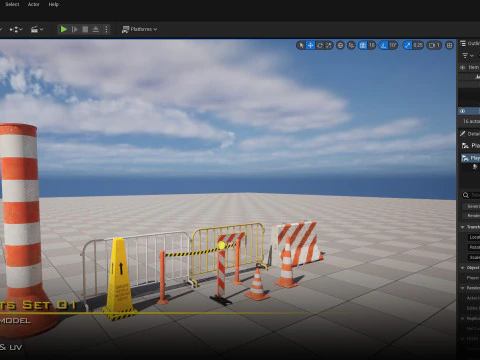Select the orange striped concrete barrier
The image size is (480, 360).
pos(298,243)
